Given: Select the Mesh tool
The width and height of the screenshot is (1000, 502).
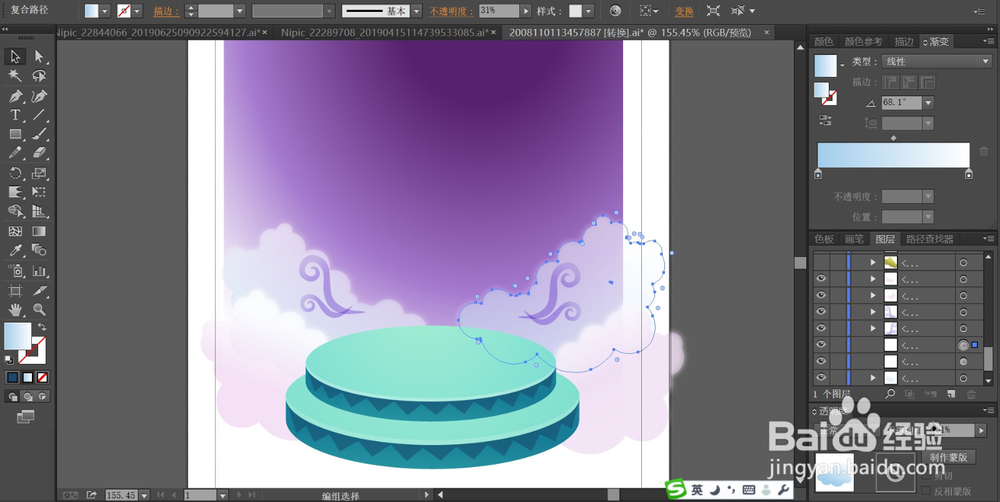Looking at the screenshot, I should [x=15, y=231].
